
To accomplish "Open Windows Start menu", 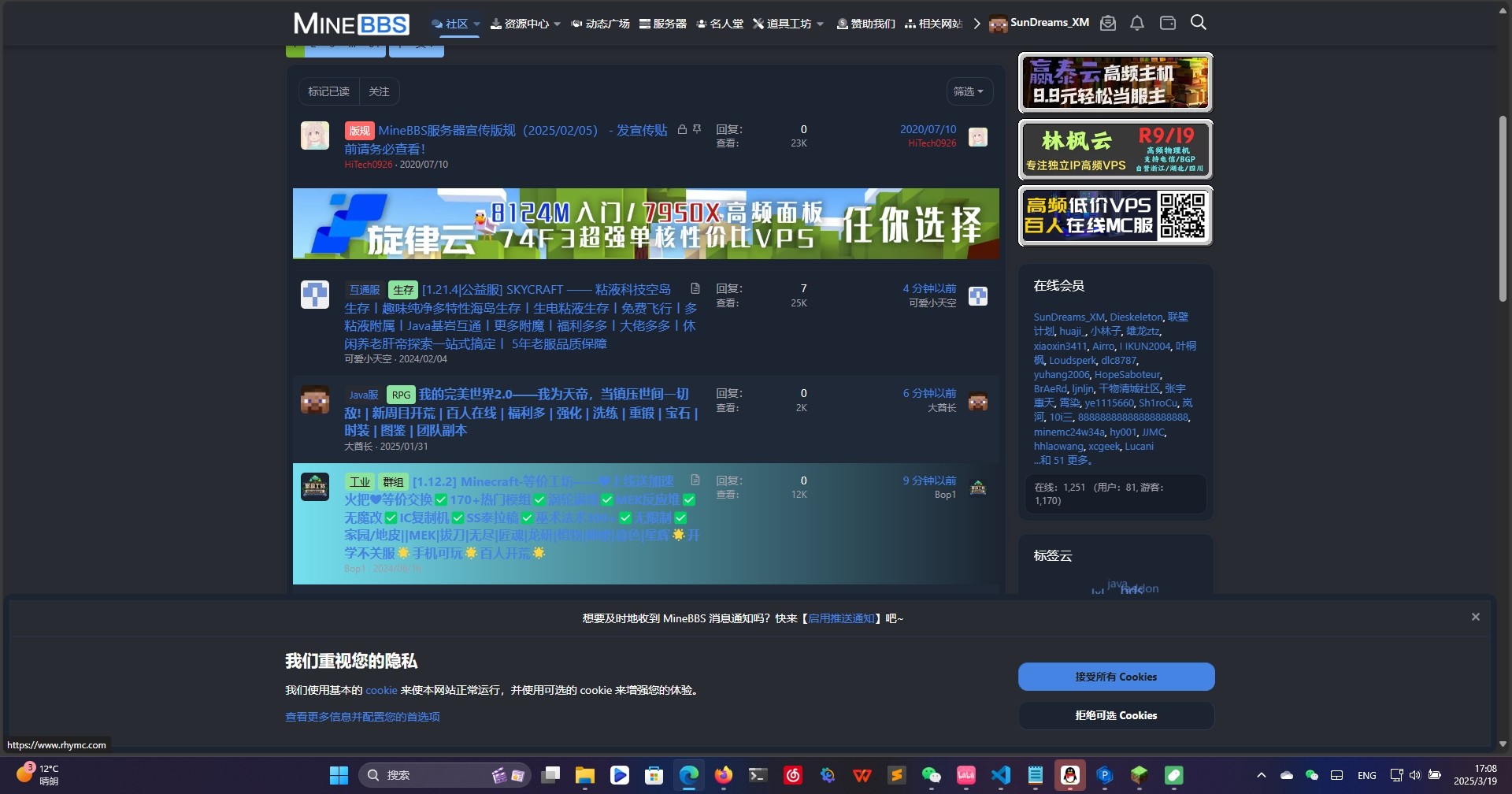I will coord(339,775).
